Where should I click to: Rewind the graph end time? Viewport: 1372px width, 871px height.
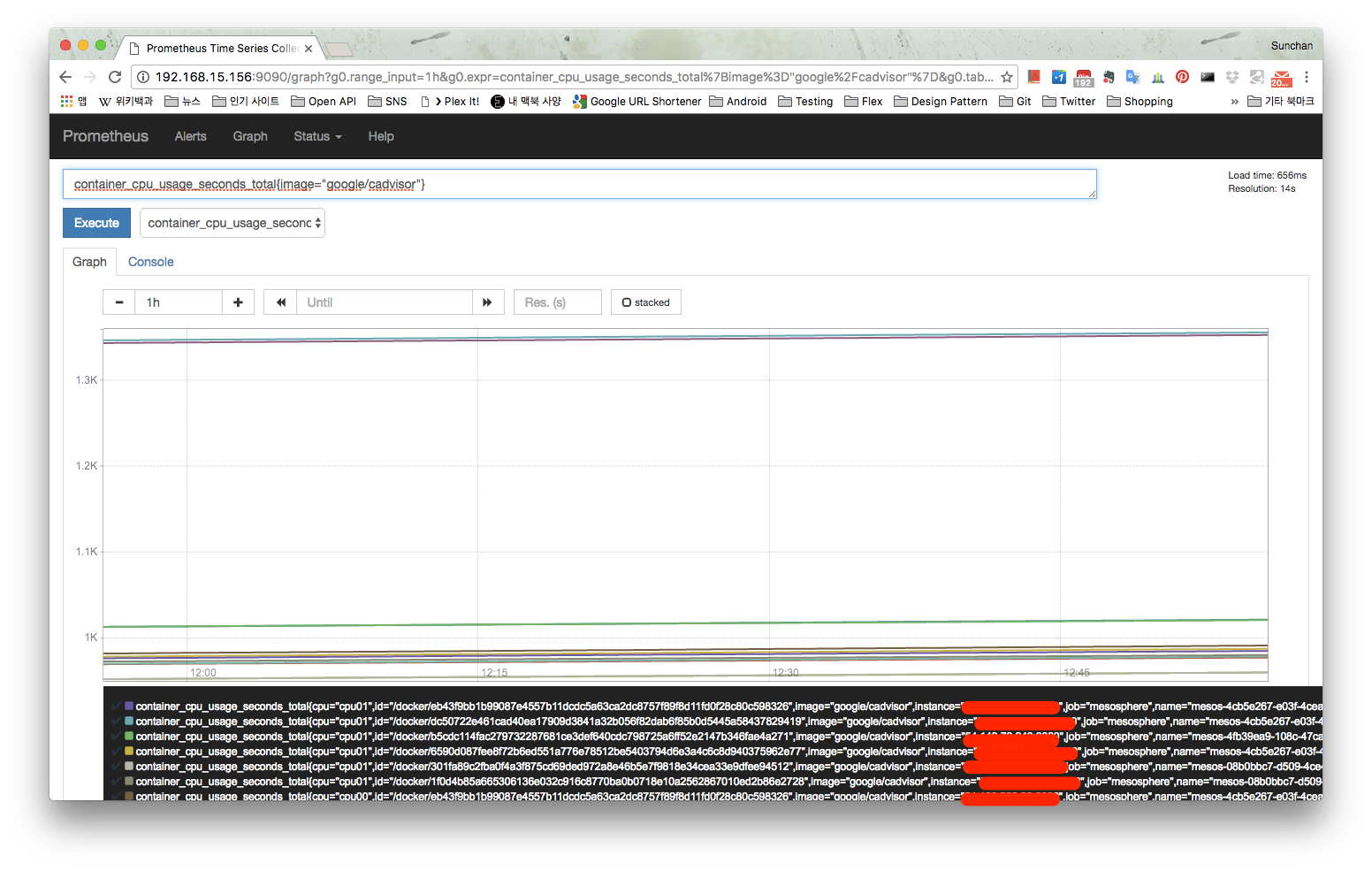(x=280, y=302)
